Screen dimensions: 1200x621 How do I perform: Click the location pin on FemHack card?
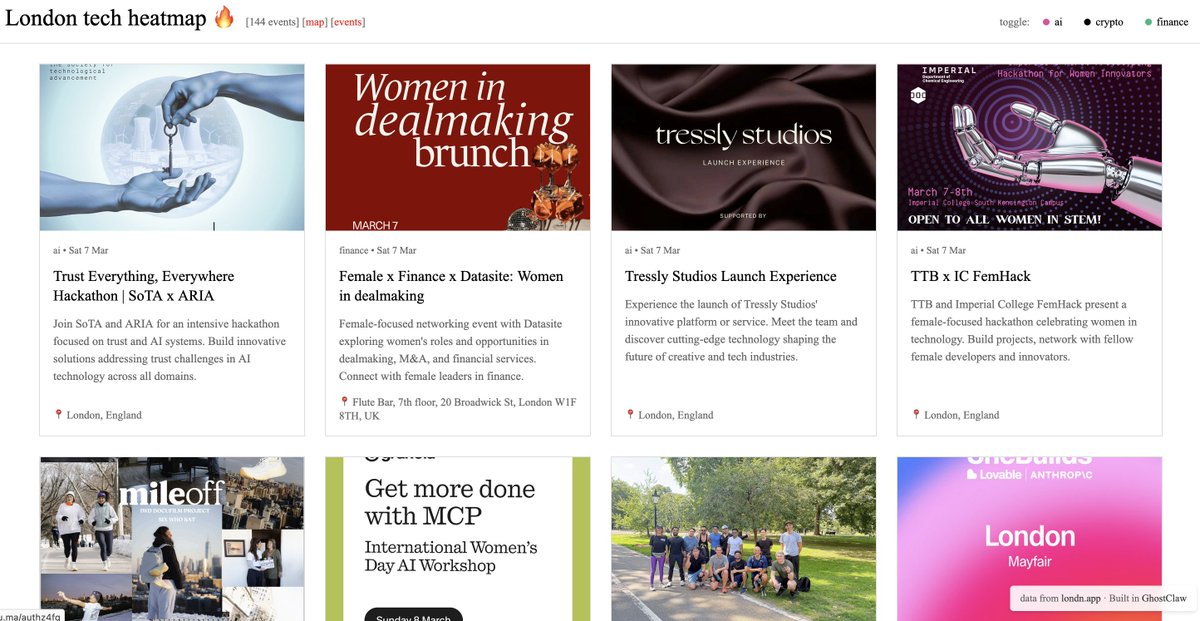[x=916, y=414]
